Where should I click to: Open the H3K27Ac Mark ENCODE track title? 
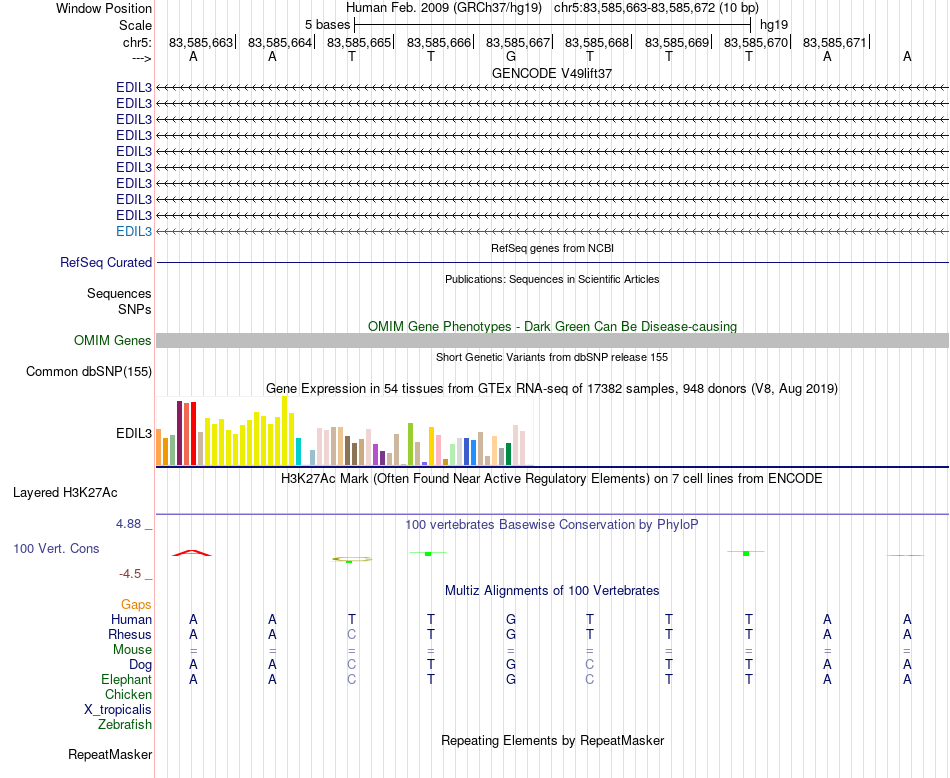[x=552, y=479]
